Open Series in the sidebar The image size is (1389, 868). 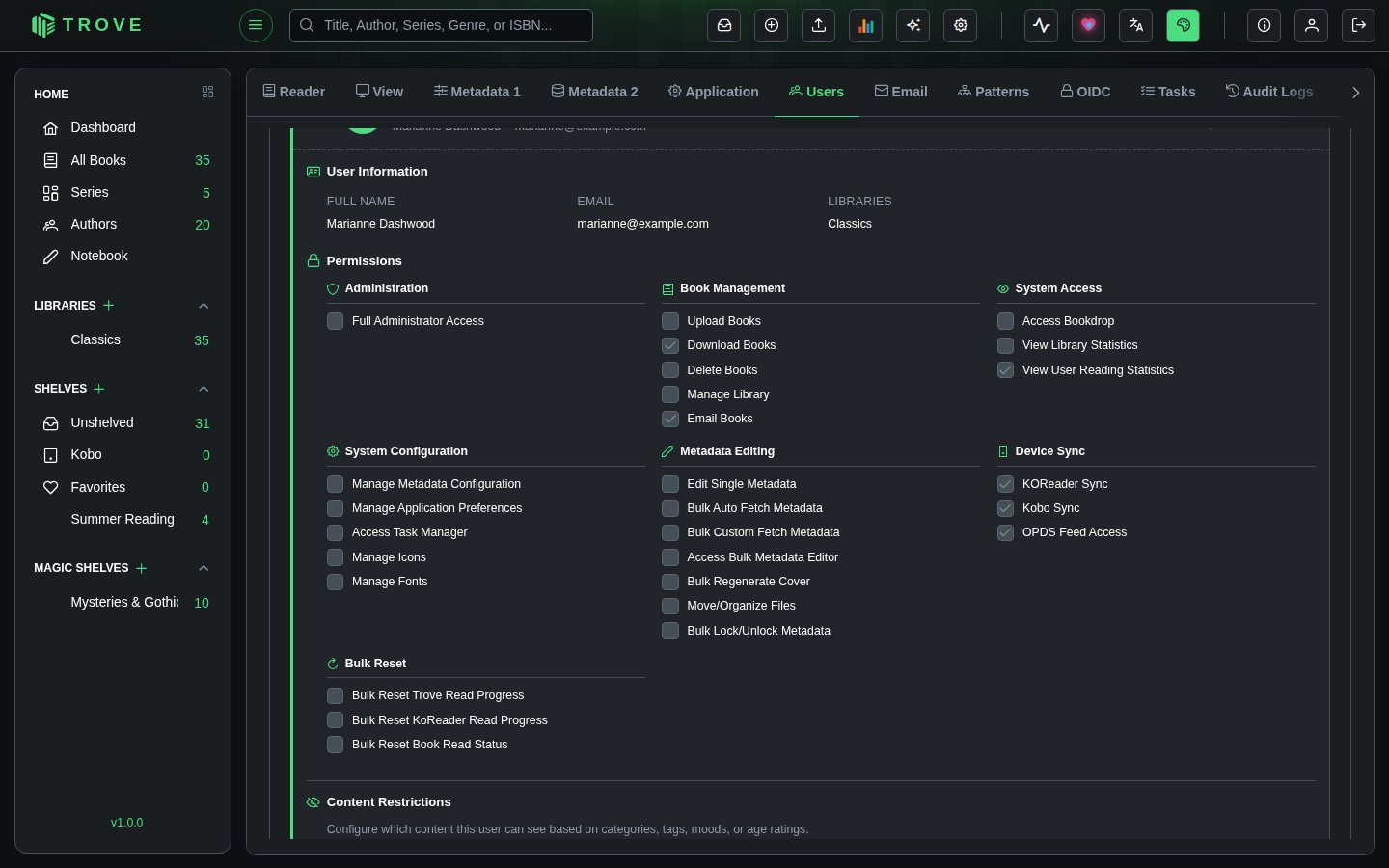point(123,192)
